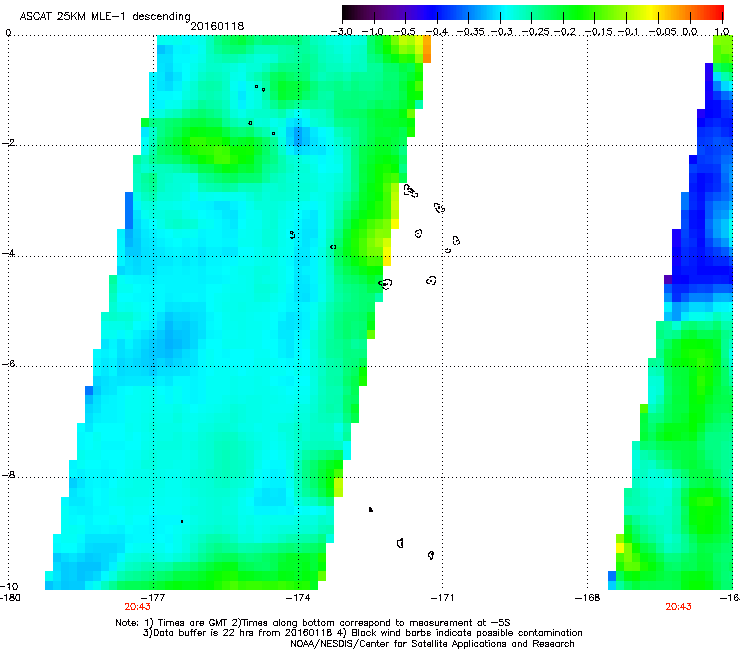Click the "-2" latitude axis label
This screenshot has height=650, width=740.
[8, 143]
